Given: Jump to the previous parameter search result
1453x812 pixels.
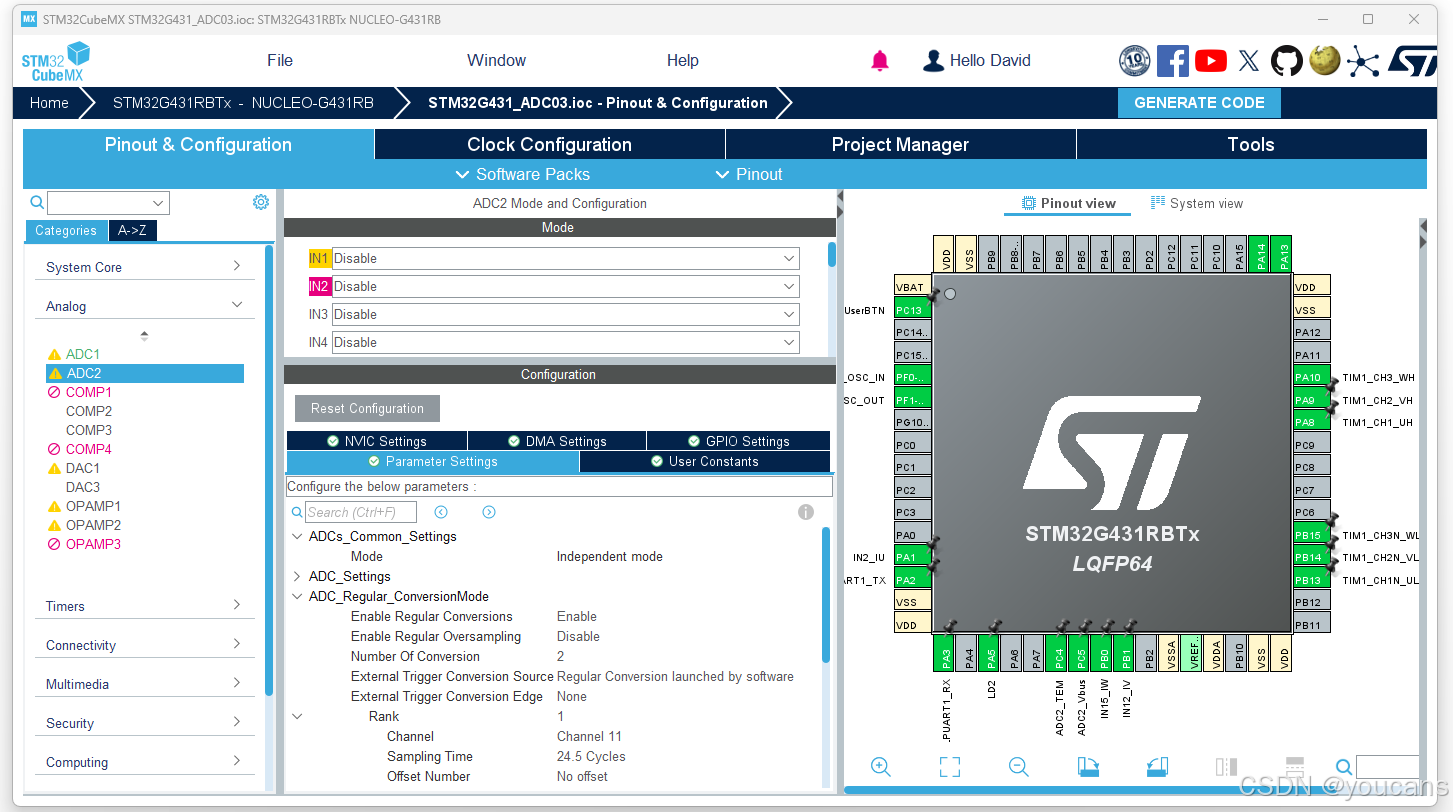Looking at the screenshot, I should pyautogui.click(x=441, y=512).
